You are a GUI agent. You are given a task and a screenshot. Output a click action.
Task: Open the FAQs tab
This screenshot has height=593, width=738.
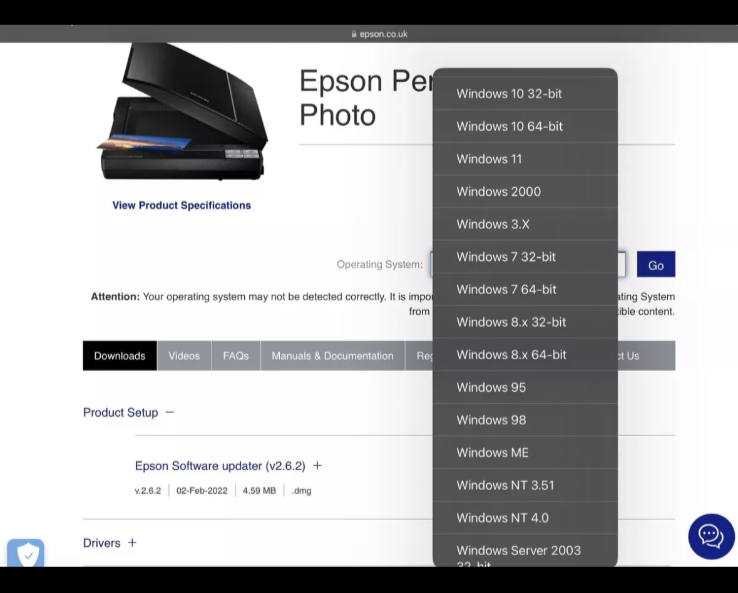236,356
